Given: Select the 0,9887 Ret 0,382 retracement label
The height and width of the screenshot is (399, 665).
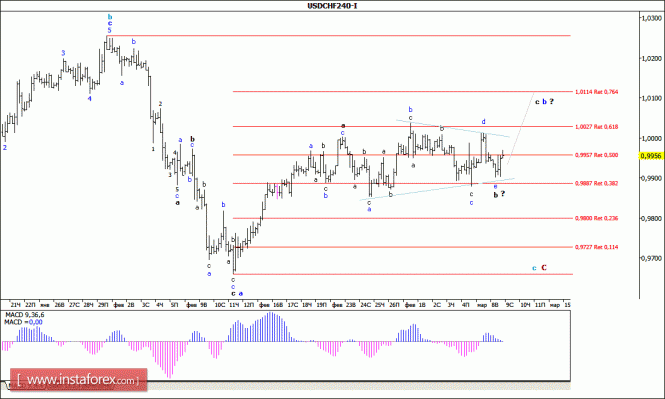Looking at the screenshot, I should pos(596,184).
